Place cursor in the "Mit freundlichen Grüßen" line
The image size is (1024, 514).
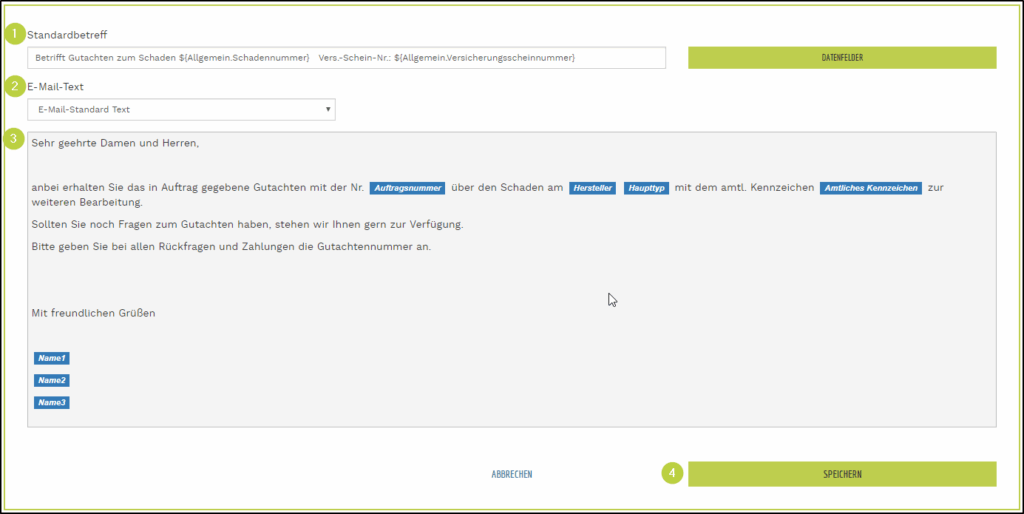[93, 313]
